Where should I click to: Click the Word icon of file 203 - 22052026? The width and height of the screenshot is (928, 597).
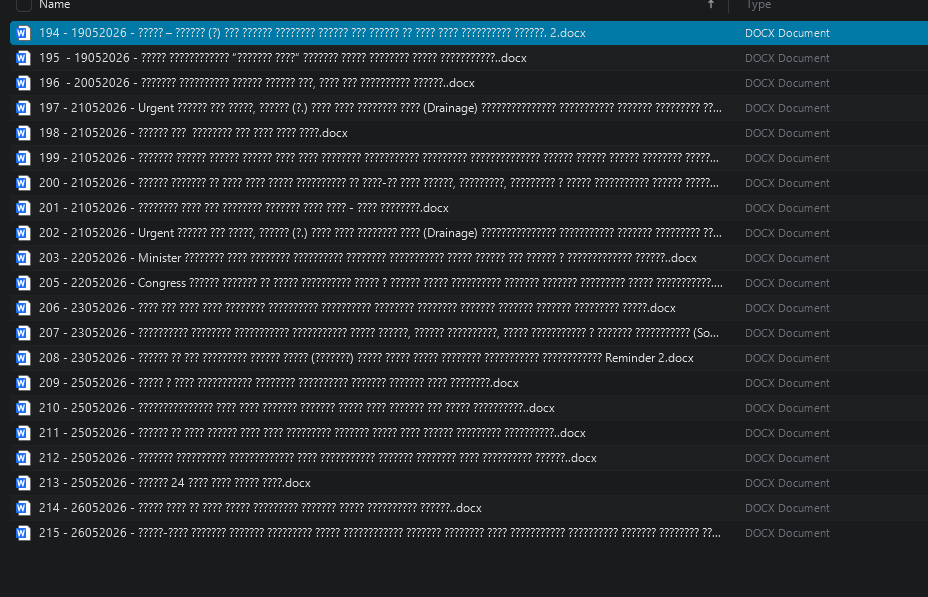[x=23, y=258]
